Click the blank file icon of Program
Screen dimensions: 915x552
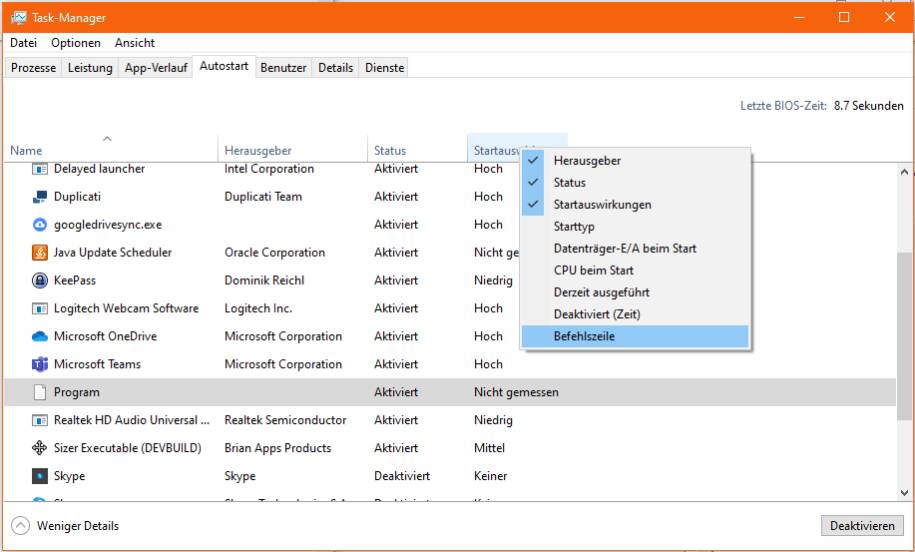pyautogui.click(x=39, y=393)
